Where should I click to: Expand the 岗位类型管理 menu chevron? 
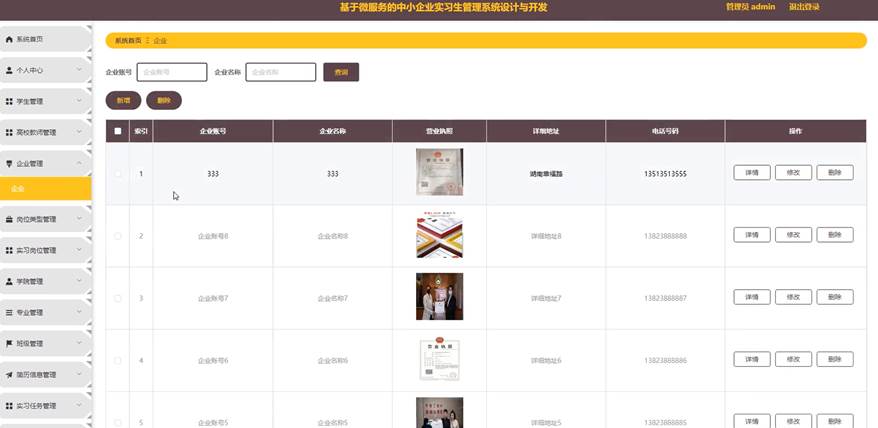(x=79, y=219)
